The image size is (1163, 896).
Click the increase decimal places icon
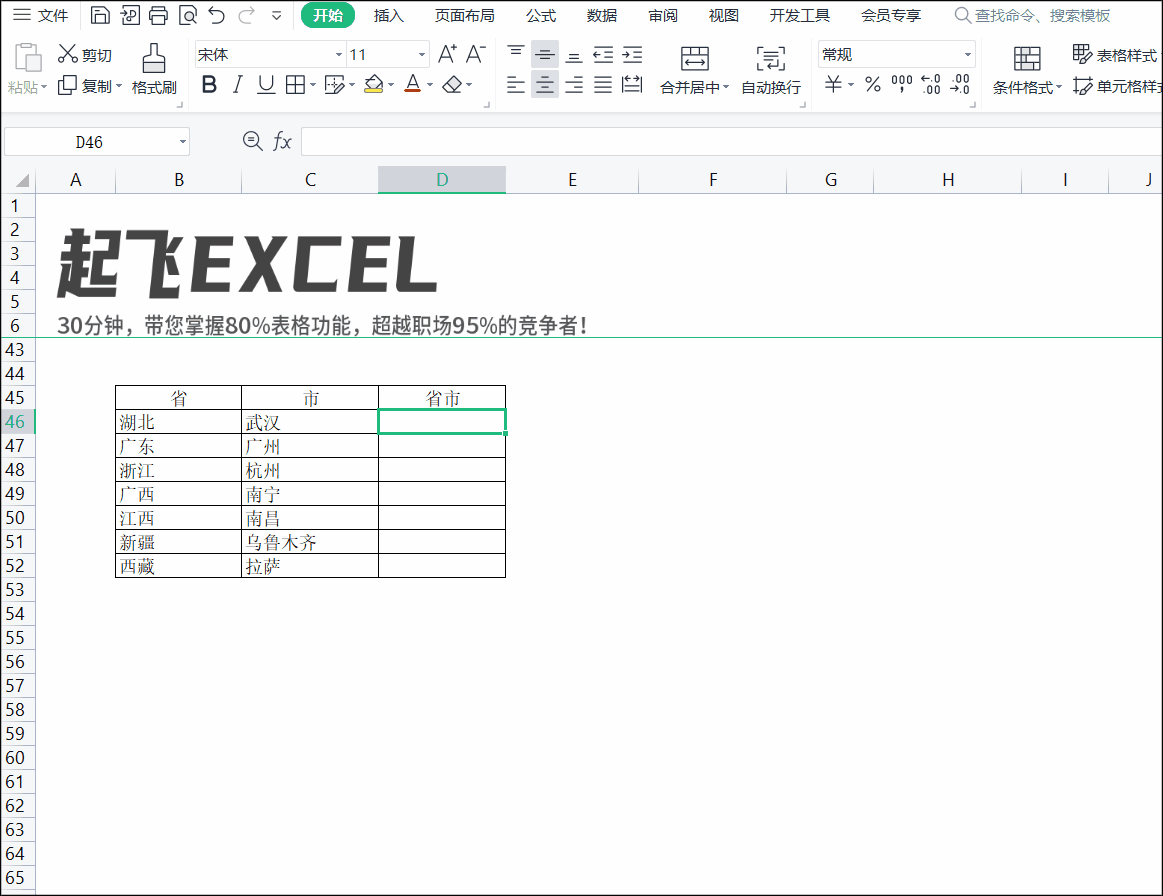point(931,84)
